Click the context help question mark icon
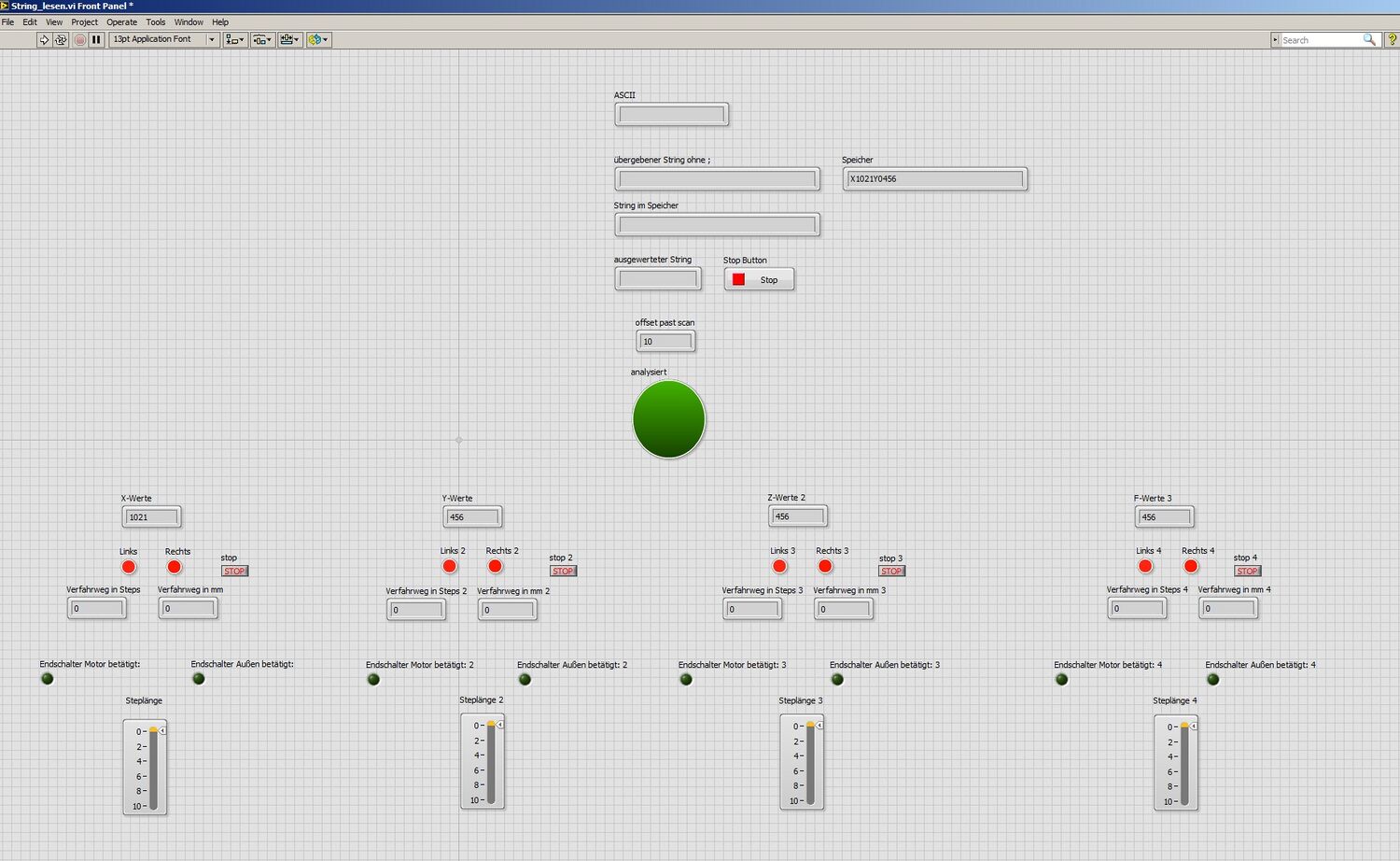 click(x=1392, y=39)
